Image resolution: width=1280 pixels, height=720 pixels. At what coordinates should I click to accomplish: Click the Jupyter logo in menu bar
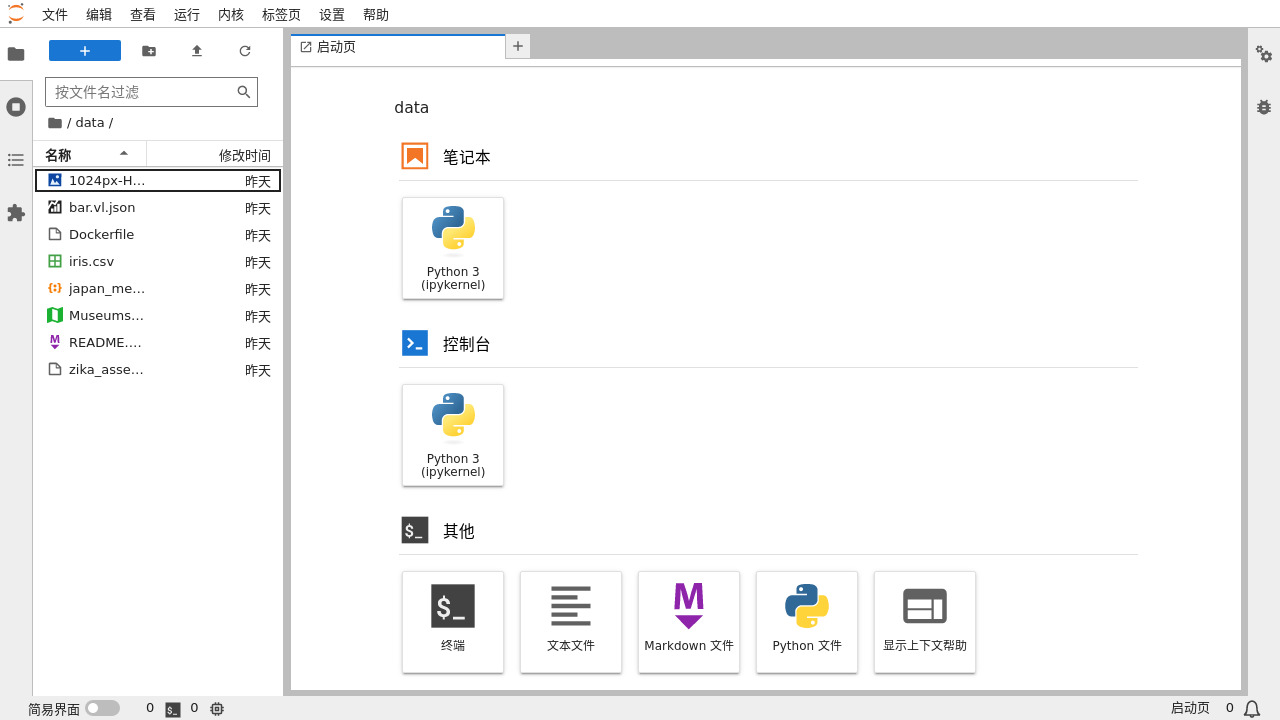pos(16,14)
